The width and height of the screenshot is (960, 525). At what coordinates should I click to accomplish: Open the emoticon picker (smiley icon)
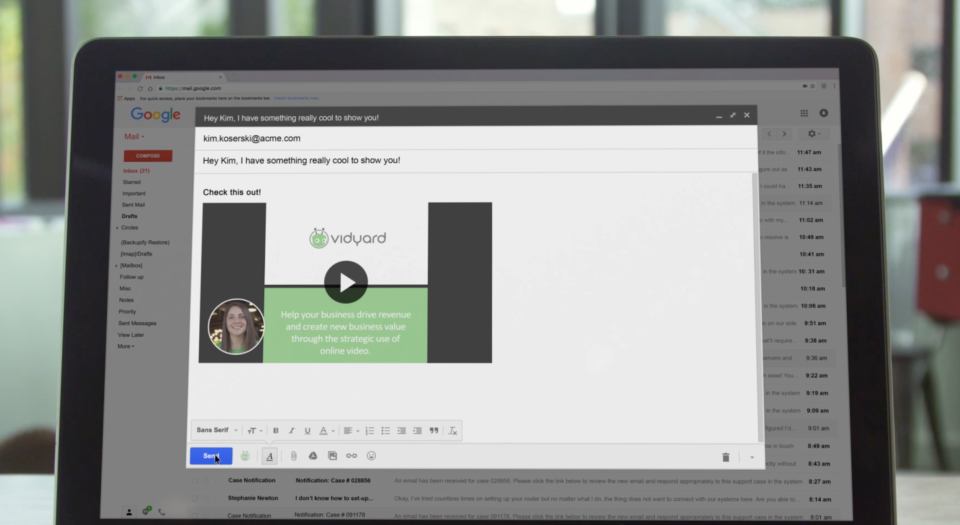click(x=371, y=456)
